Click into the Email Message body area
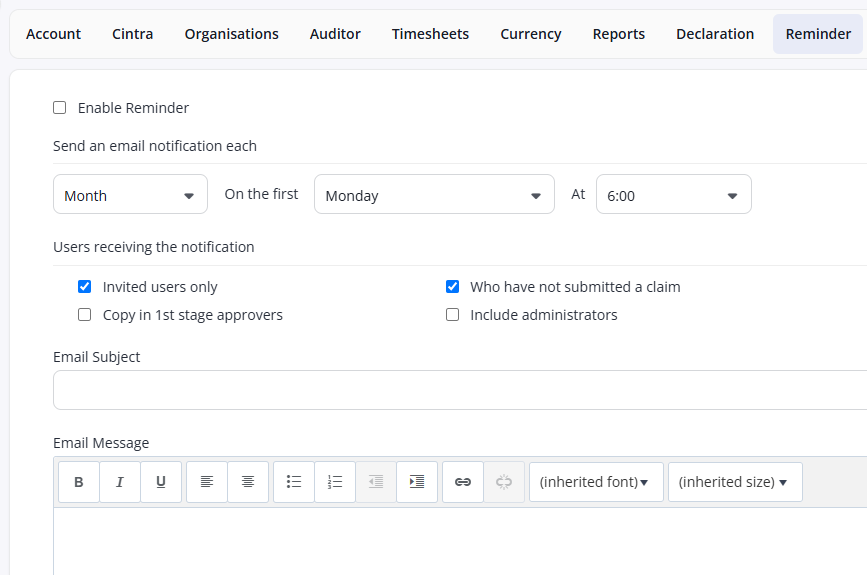The image size is (867, 575). click(460, 541)
